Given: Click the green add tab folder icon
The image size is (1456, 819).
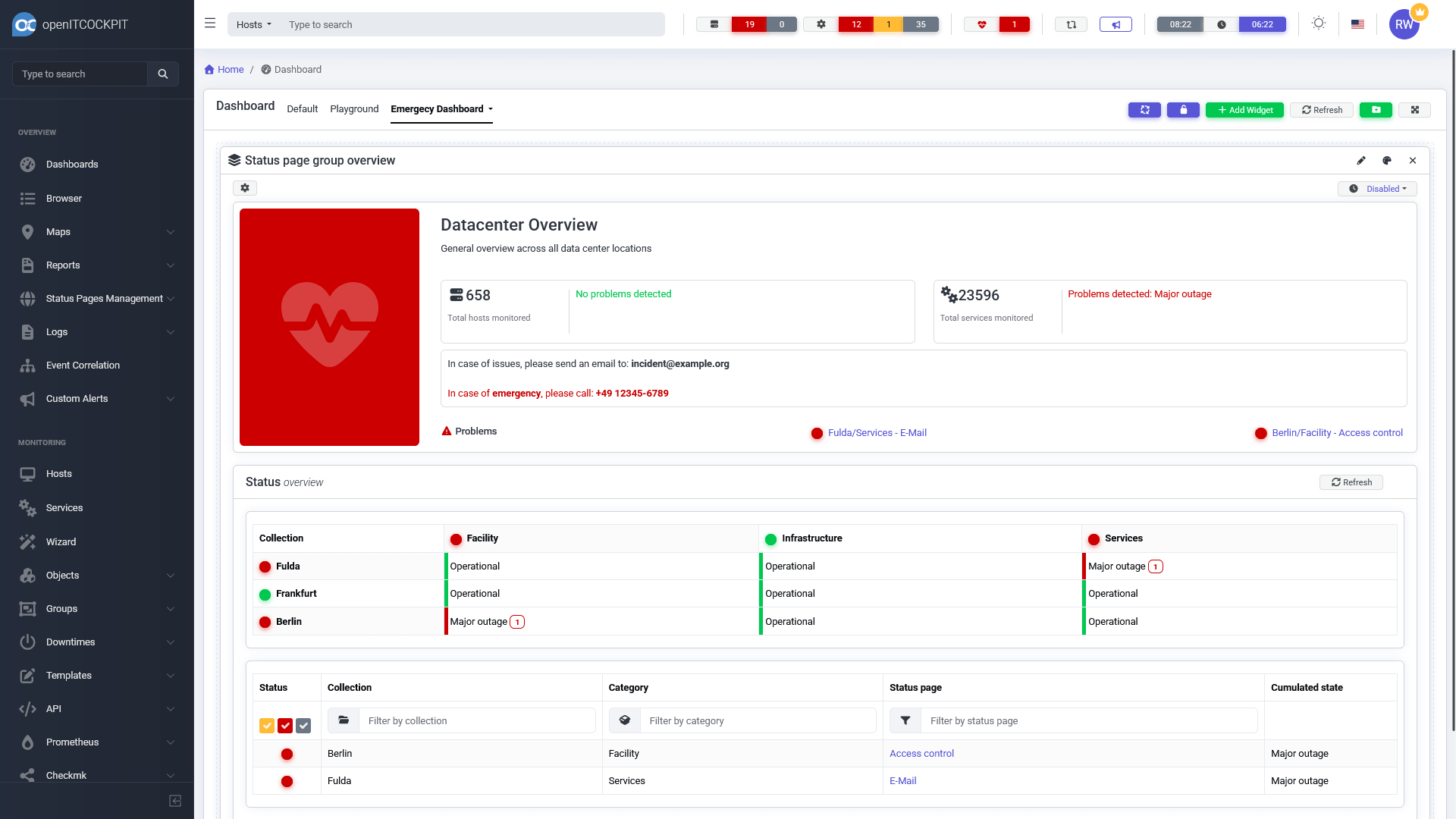Looking at the screenshot, I should pyautogui.click(x=1376, y=110).
